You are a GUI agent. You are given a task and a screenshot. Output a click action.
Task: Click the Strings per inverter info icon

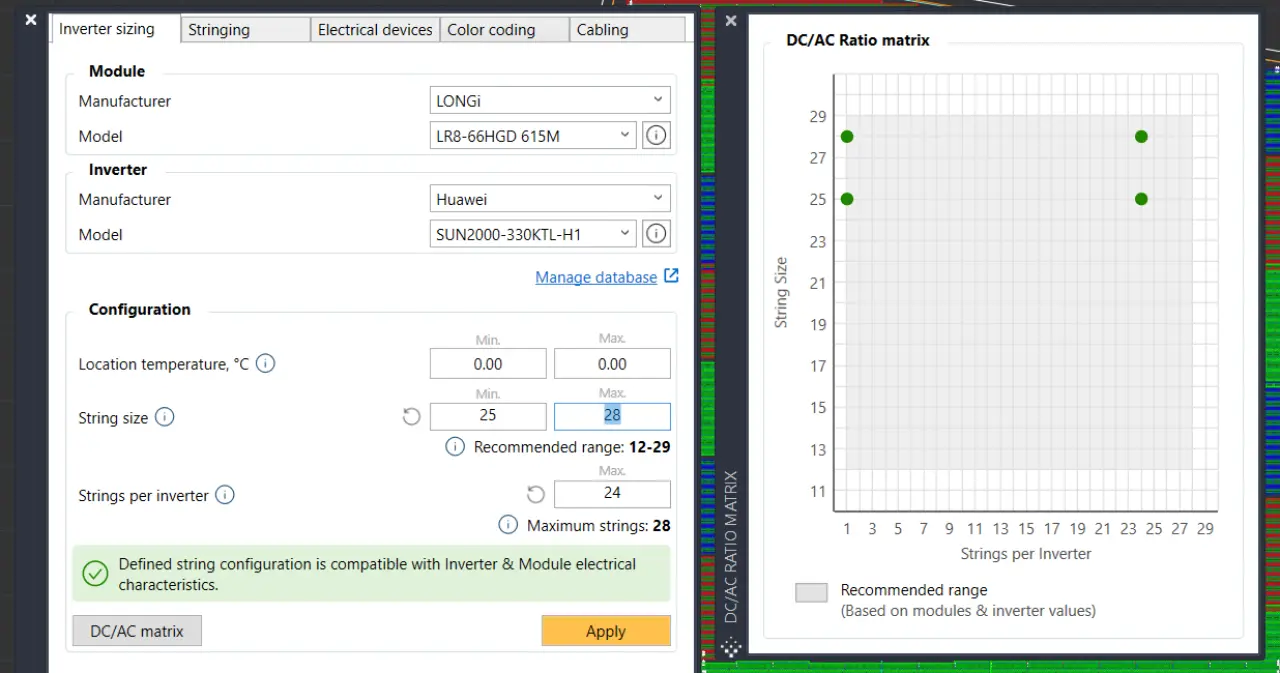pyautogui.click(x=225, y=495)
